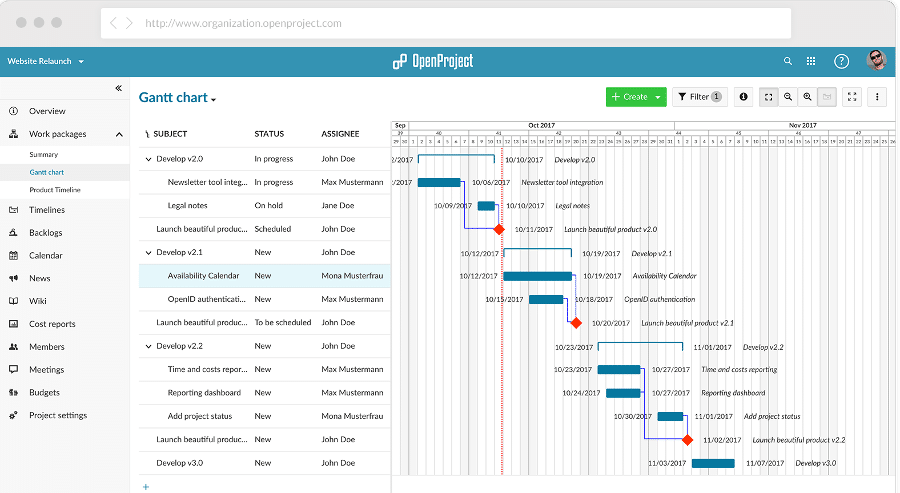Open the Website Relaunch project selector

click(45, 61)
